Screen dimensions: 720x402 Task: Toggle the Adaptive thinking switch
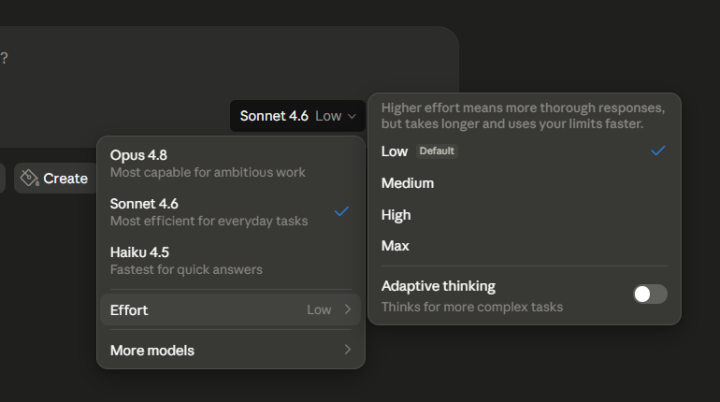point(650,294)
